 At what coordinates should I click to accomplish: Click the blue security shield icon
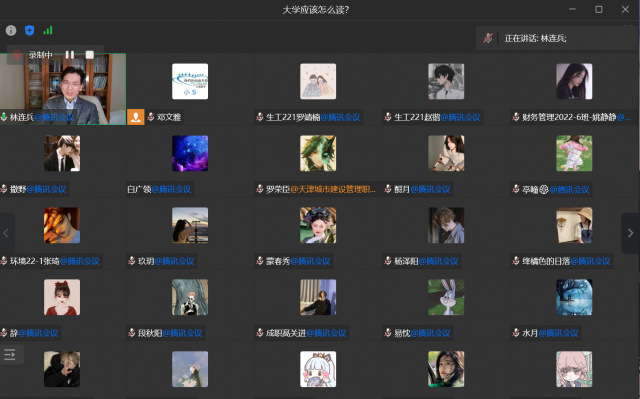pyautogui.click(x=29, y=30)
